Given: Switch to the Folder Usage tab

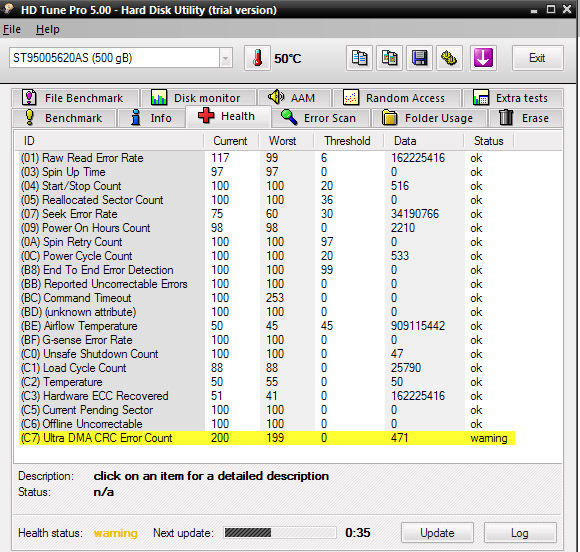Looking at the screenshot, I should click(429, 118).
